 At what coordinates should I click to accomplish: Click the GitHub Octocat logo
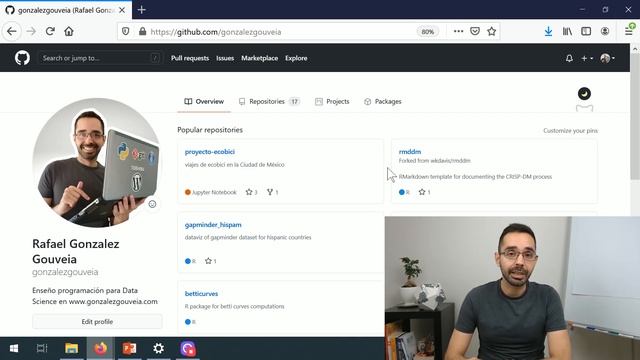pyautogui.click(x=22, y=58)
